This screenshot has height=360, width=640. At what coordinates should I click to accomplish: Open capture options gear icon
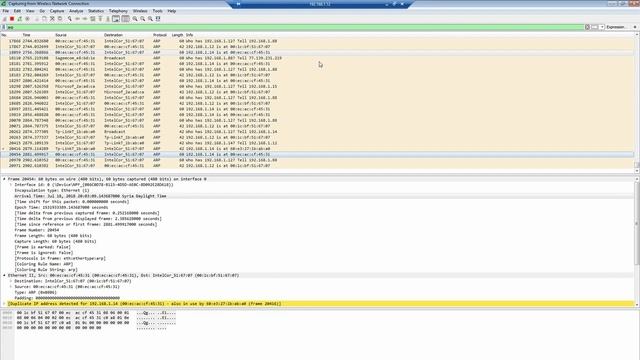click(x=27, y=19)
